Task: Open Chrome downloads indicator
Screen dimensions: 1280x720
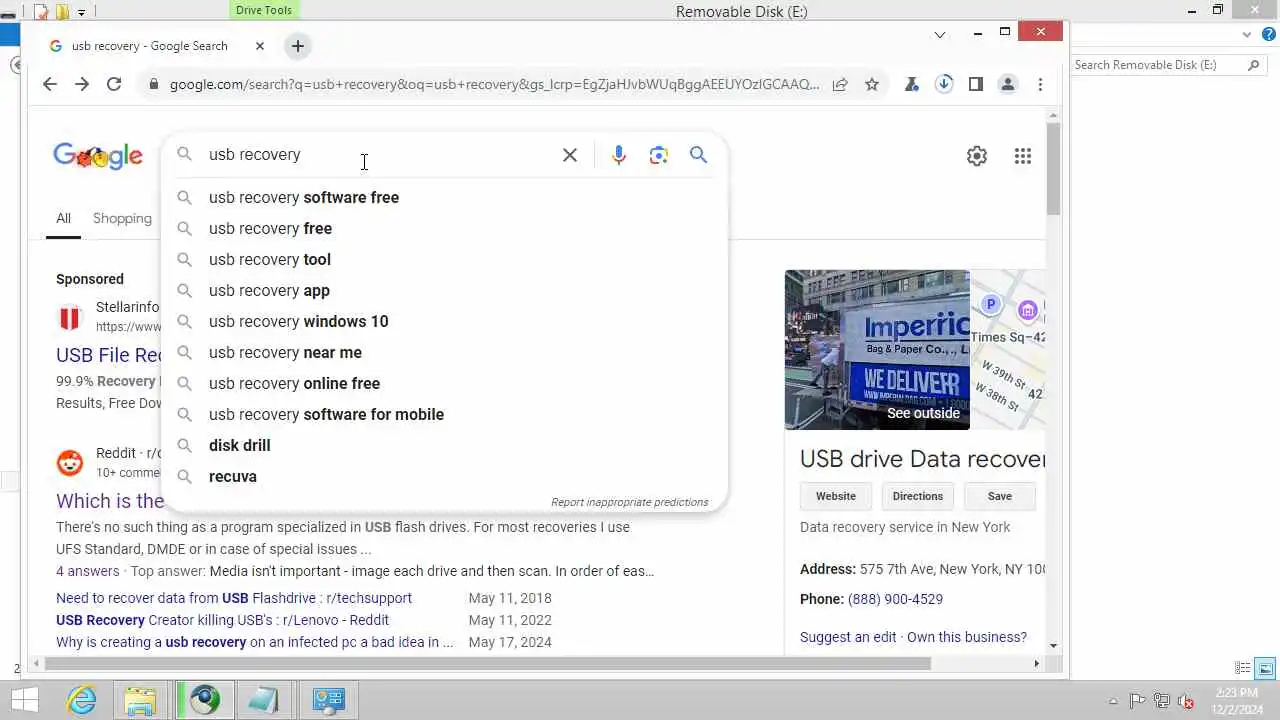Action: 944,84
